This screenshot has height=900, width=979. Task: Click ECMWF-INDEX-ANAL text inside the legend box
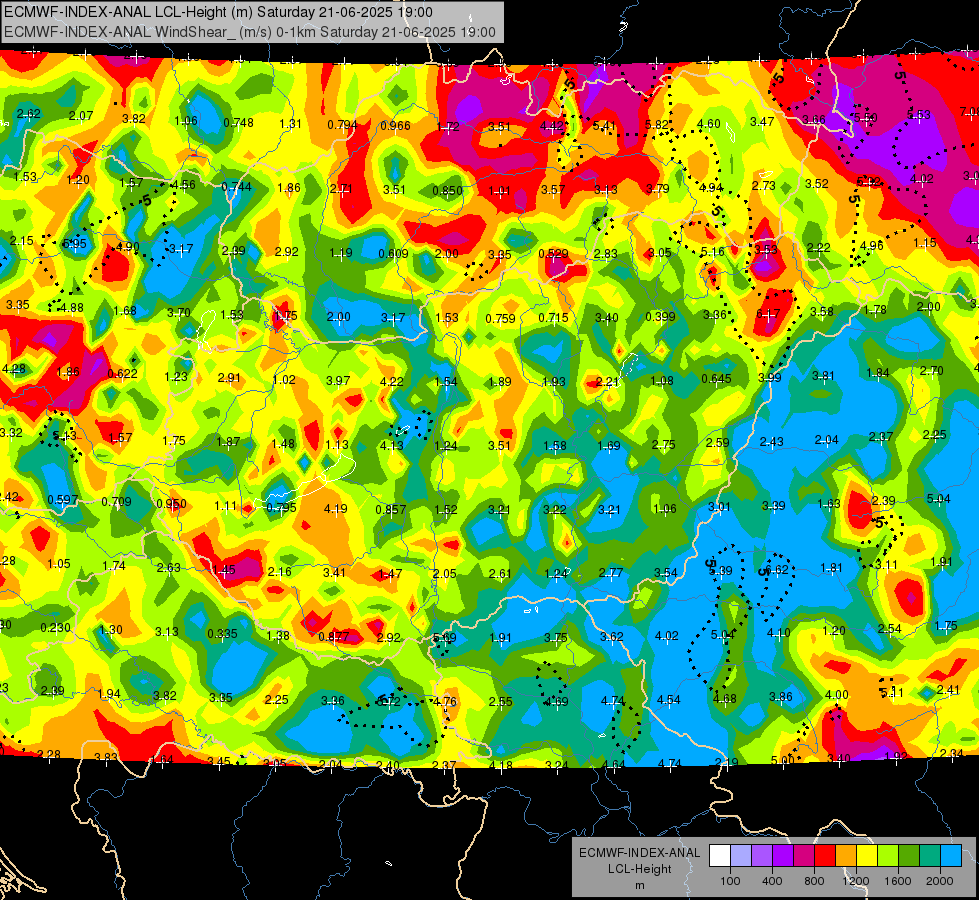coord(639,853)
